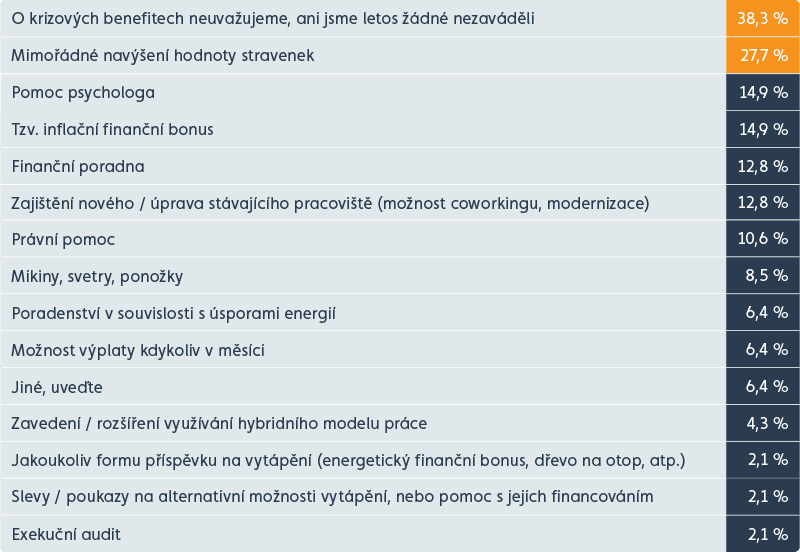Screen dimensions: 800x552
Task: Click the 'Právní pomoc' row label
Action: [x=63, y=240]
